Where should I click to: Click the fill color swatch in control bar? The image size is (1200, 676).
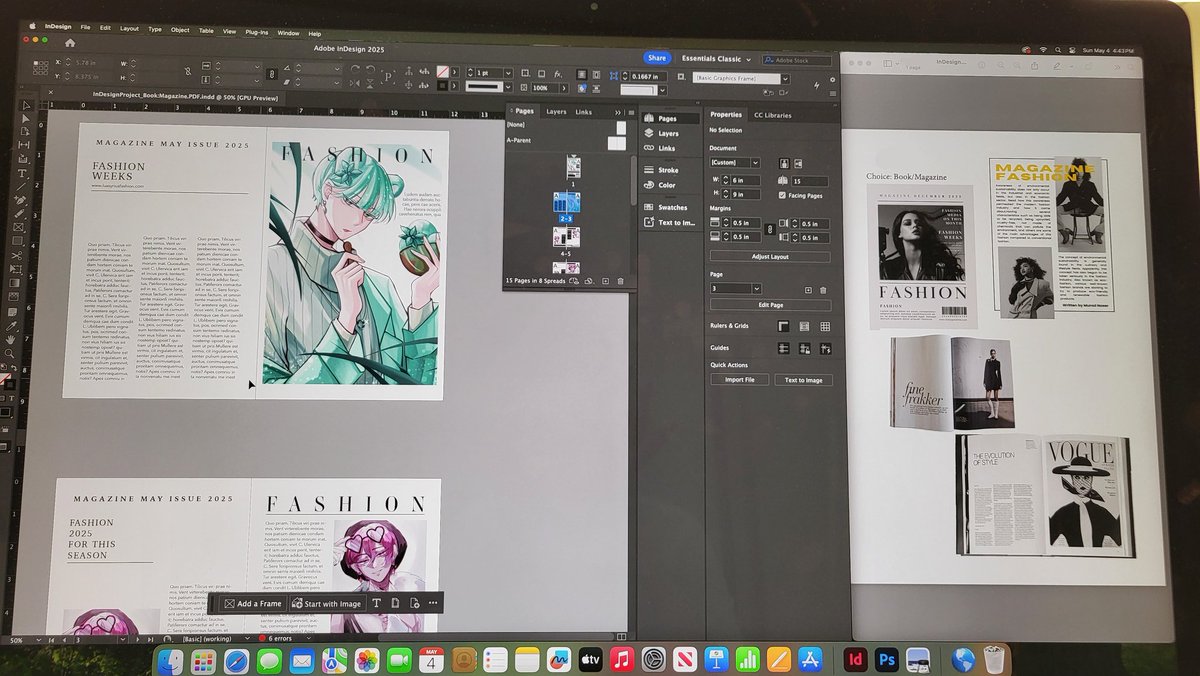[x=443, y=71]
